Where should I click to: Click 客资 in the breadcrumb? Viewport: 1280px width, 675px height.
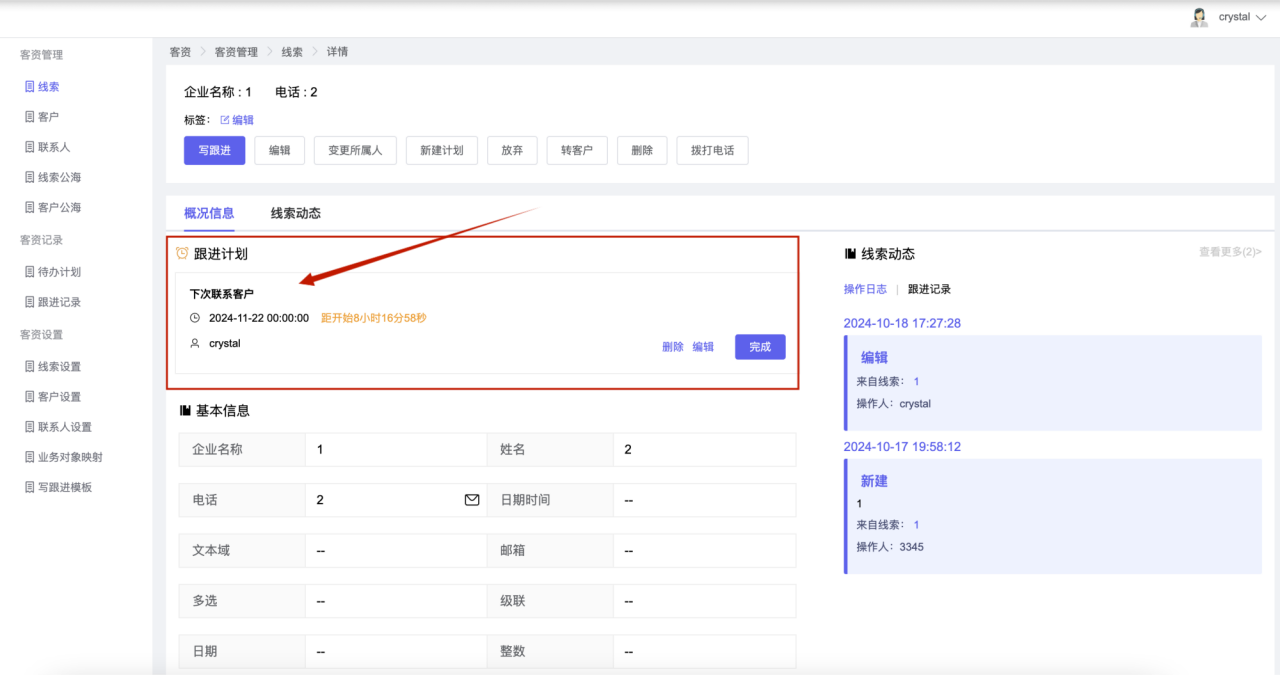point(180,51)
